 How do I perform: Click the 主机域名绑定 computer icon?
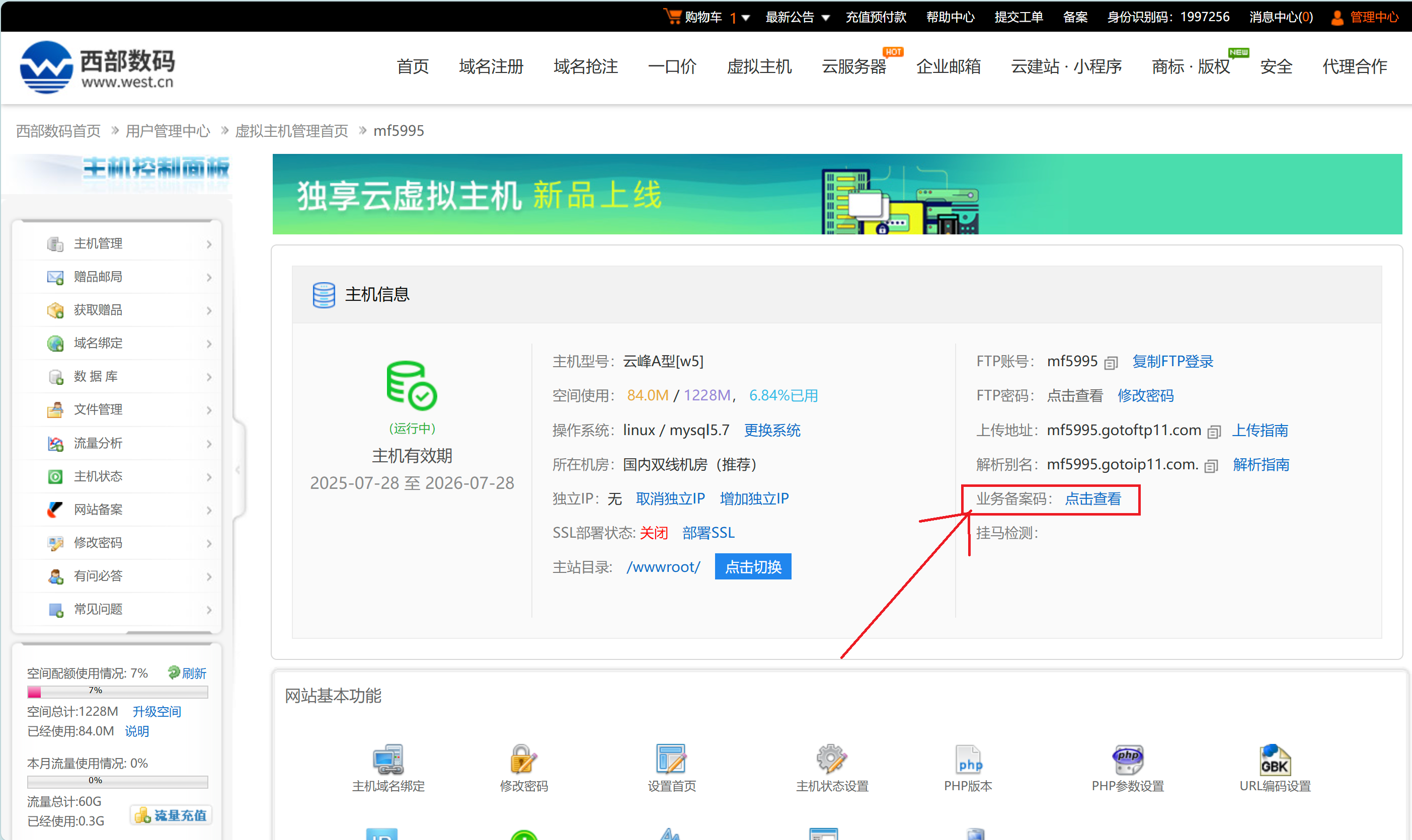pyautogui.click(x=388, y=759)
